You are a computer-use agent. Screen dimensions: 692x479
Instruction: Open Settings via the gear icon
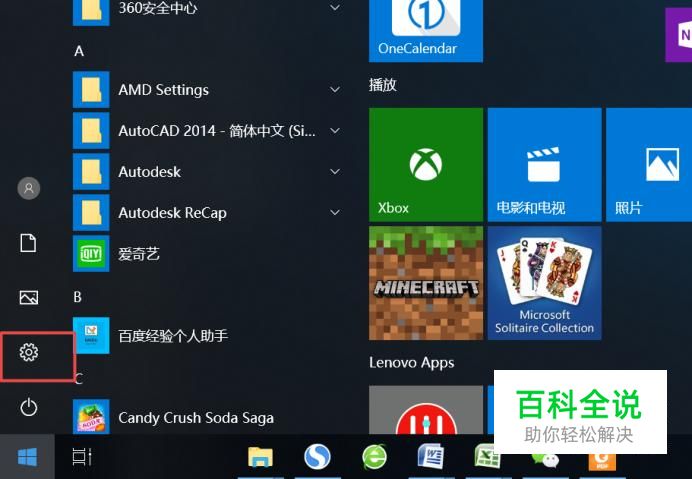[x=29, y=352]
